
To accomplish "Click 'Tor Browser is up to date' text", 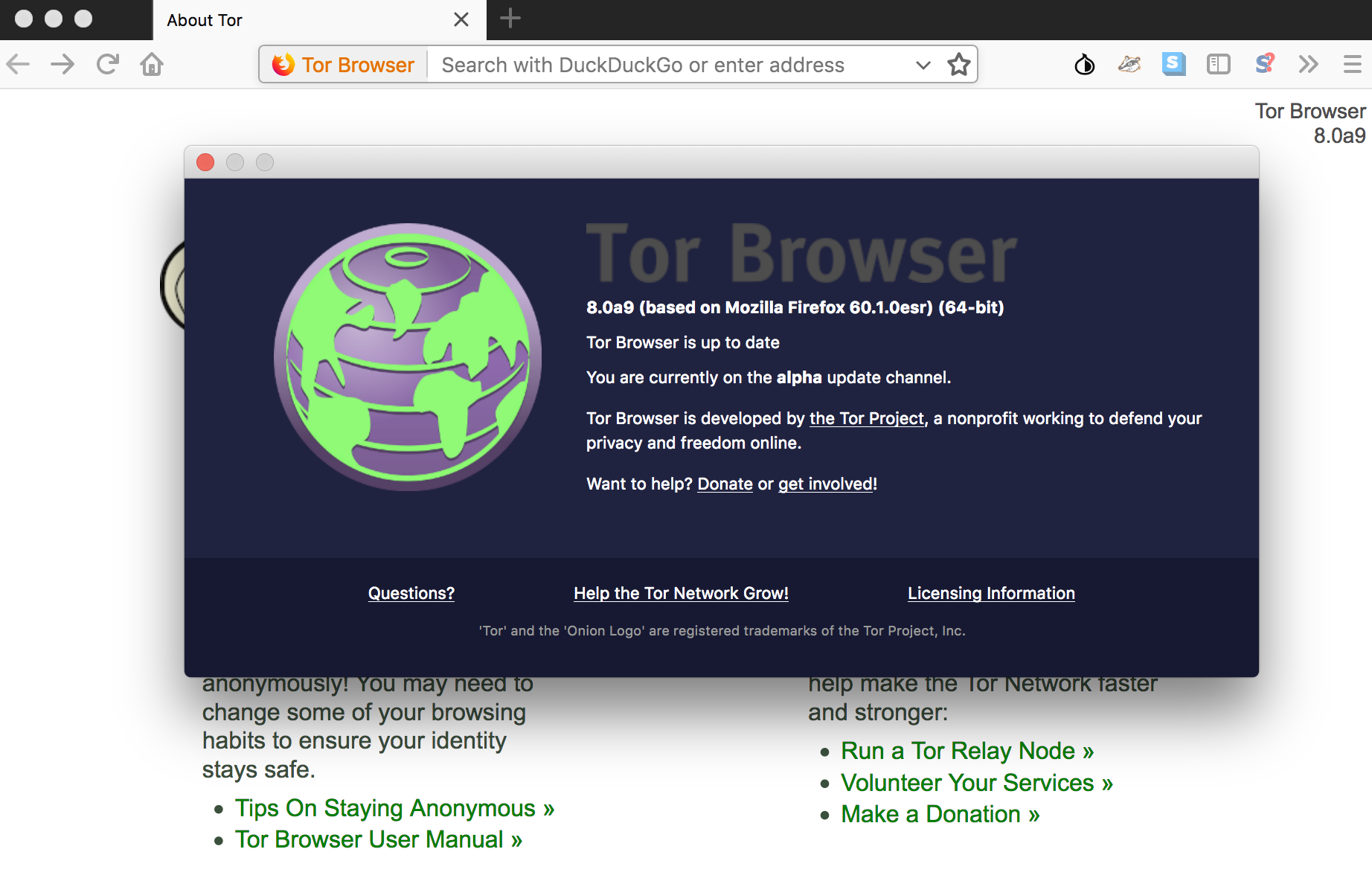I will [683, 342].
